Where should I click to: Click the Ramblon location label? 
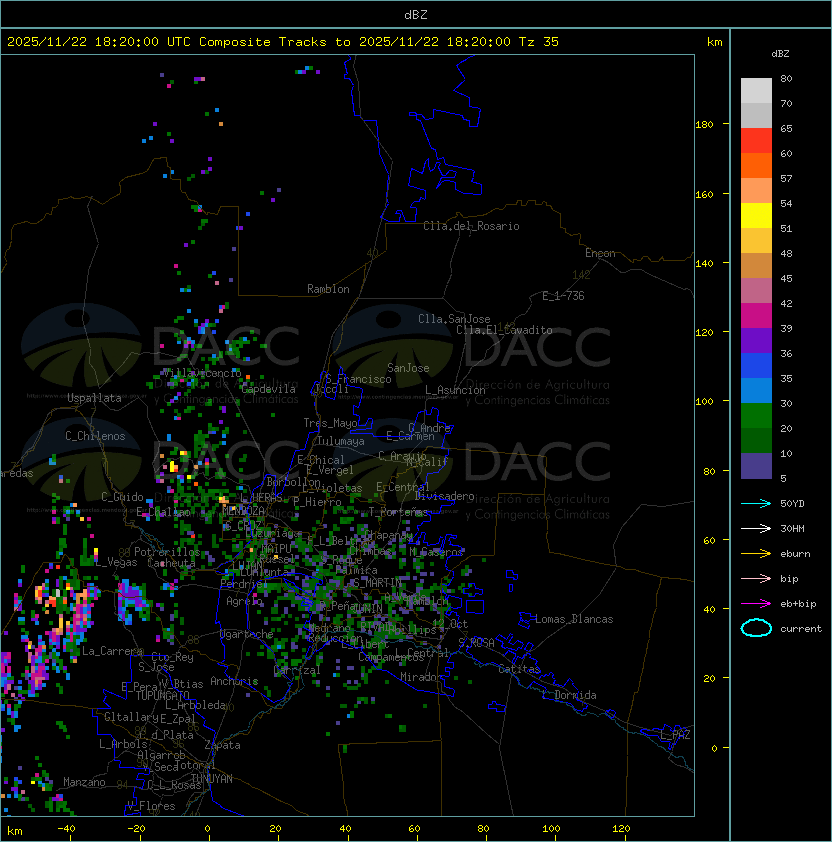328,289
